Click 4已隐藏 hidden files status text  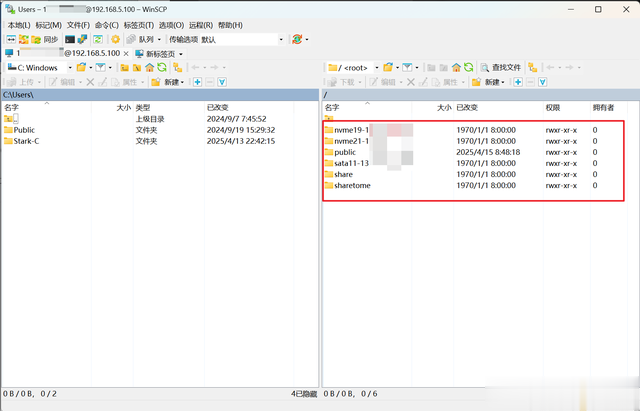click(304, 394)
